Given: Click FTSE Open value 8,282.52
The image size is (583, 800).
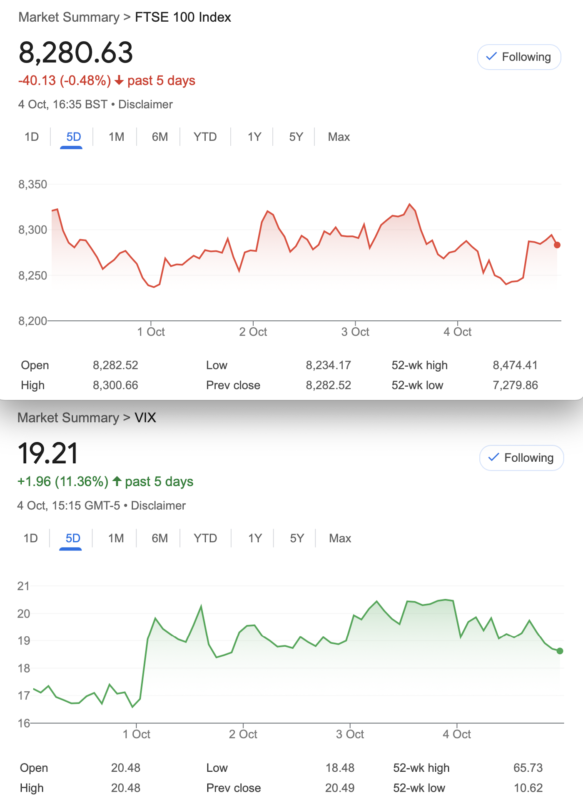Looking at the screenshot, I should point(115,365).
